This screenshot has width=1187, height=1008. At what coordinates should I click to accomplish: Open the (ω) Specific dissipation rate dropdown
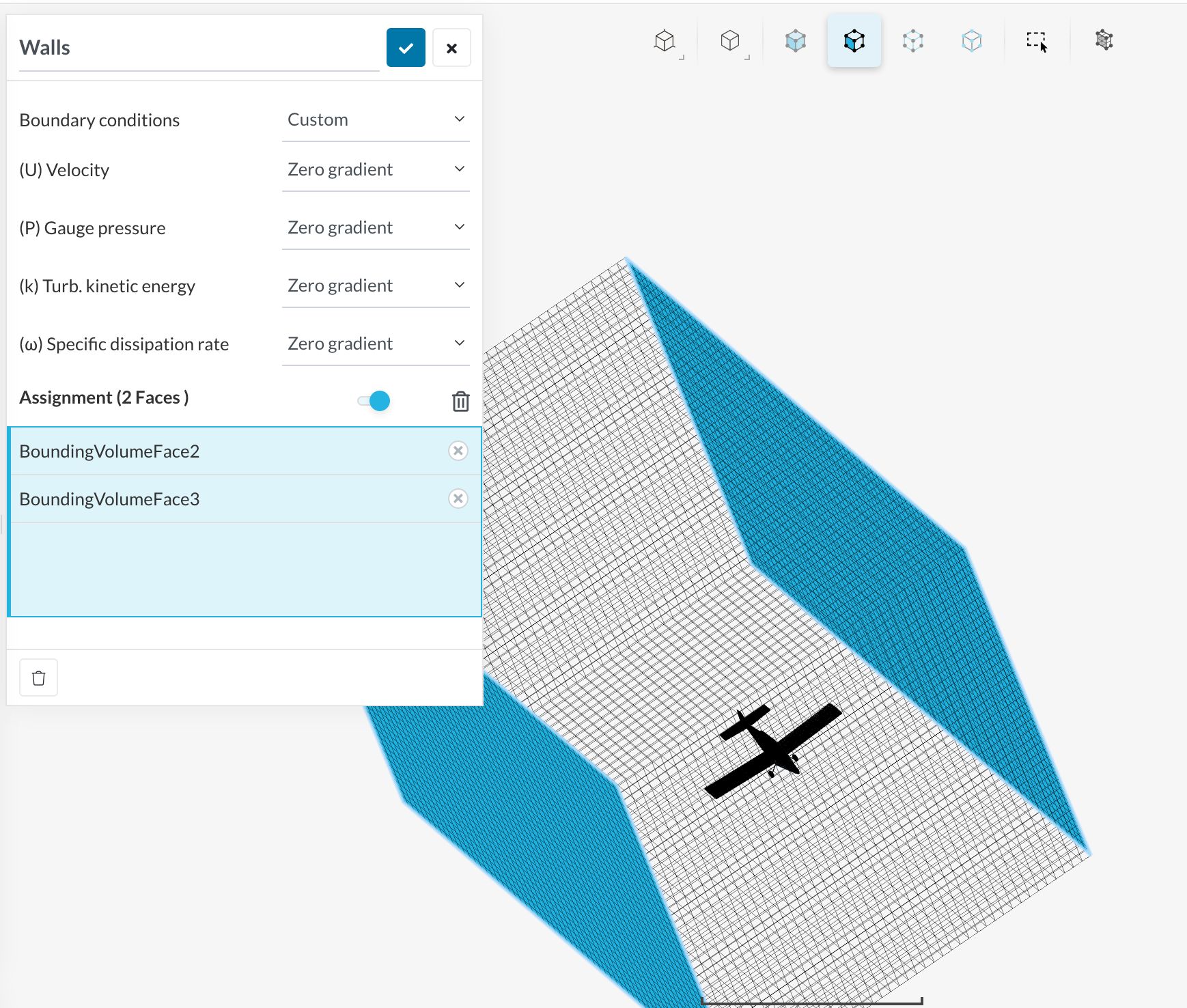pyautogui.click(x=376, y=344)
